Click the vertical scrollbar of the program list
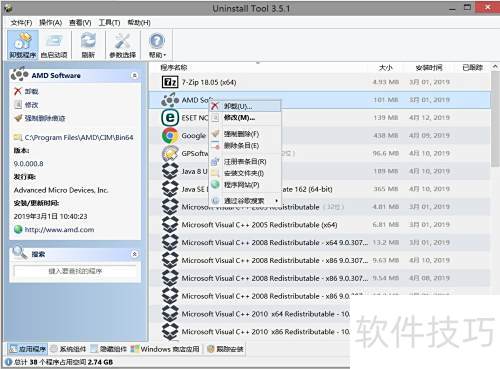Screen dimensions: 500x369 pyautogui.click(x=495, y=119)
